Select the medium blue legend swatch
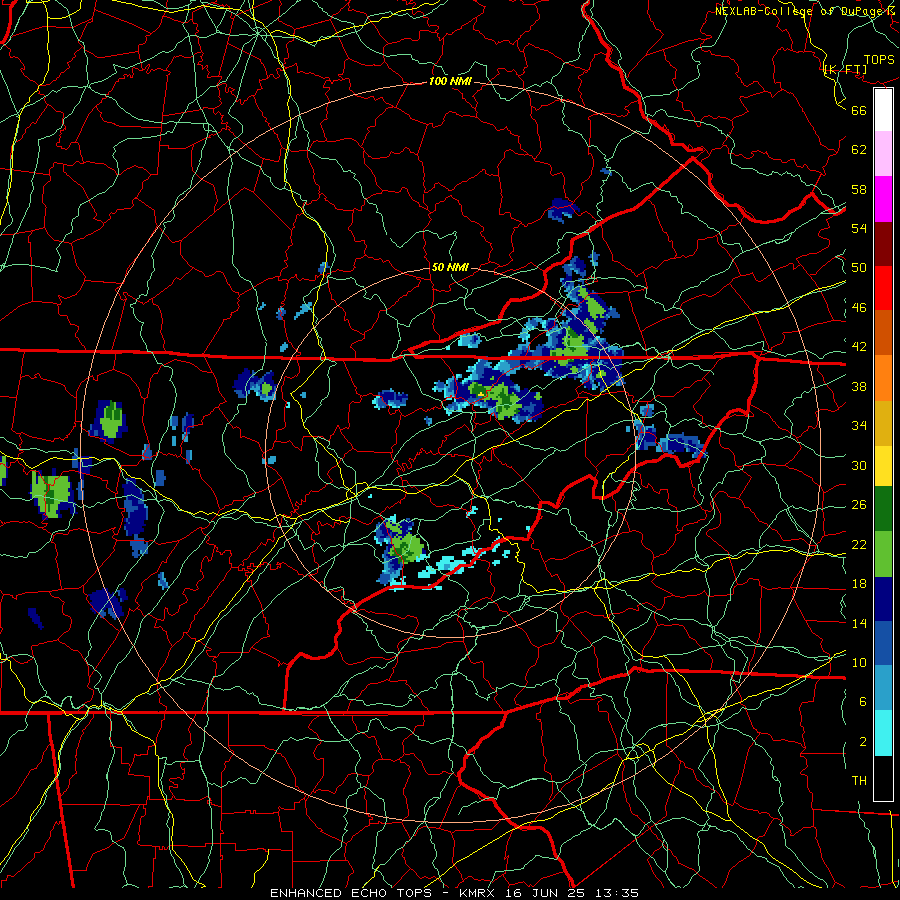The image size is (900, 900). point(883,643)
